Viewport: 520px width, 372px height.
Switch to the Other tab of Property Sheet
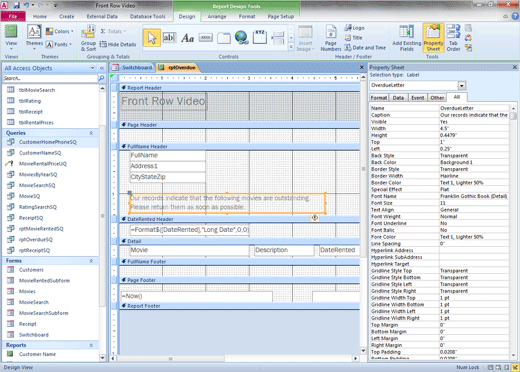(437, 98)
